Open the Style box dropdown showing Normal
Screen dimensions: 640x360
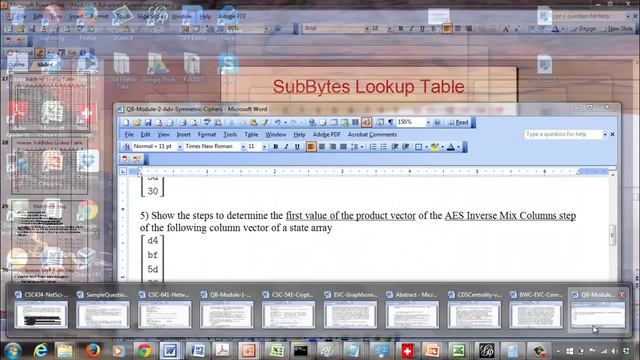coord(180,147)
